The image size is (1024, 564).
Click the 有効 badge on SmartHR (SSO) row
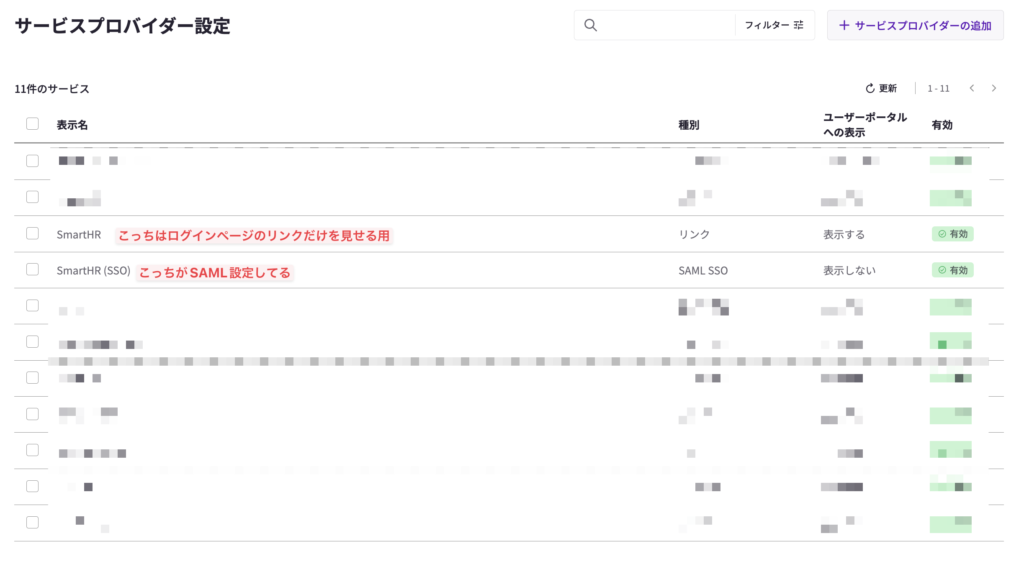tap(952, 270)
